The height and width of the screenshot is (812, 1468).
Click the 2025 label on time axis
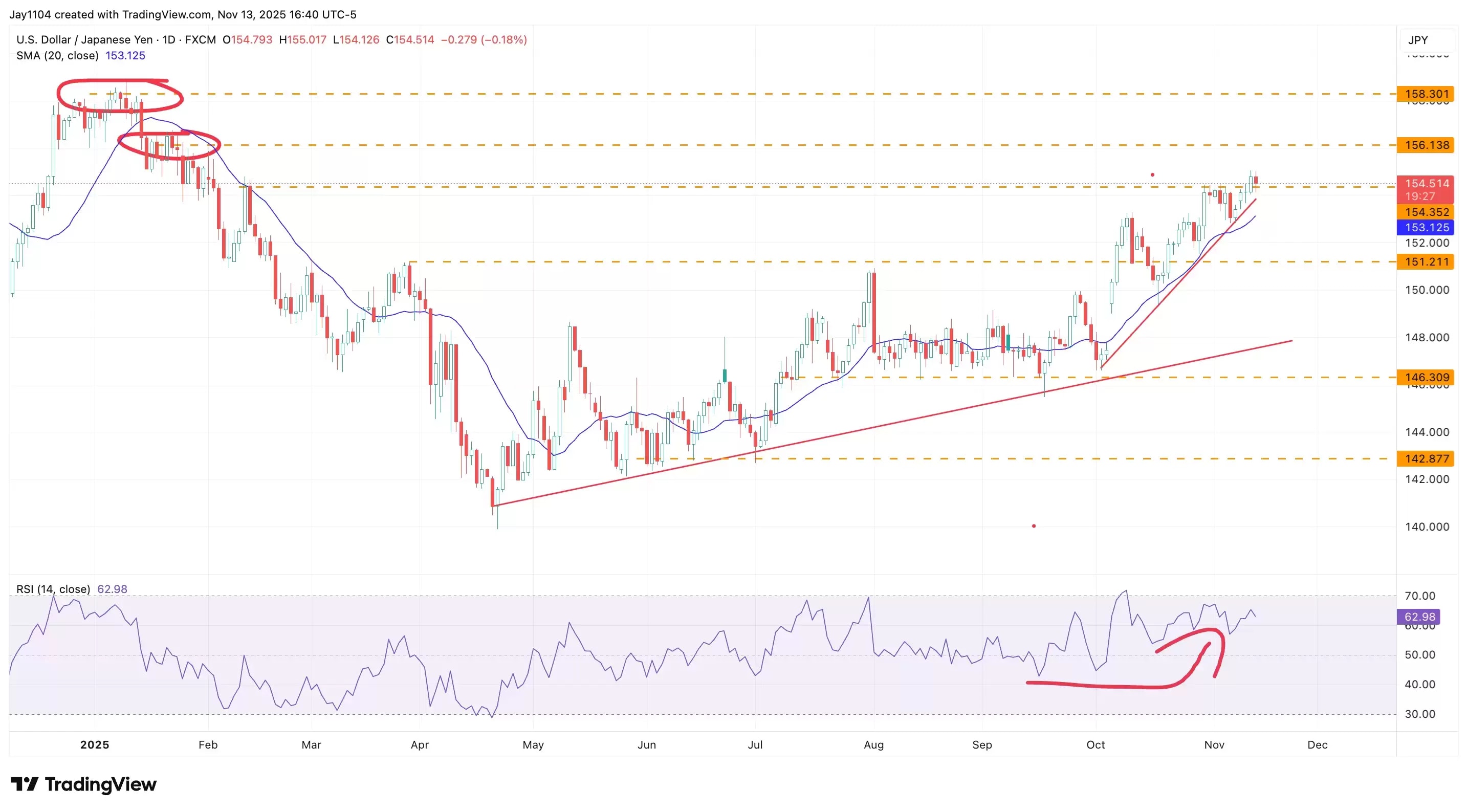click(x=95, y=745)
